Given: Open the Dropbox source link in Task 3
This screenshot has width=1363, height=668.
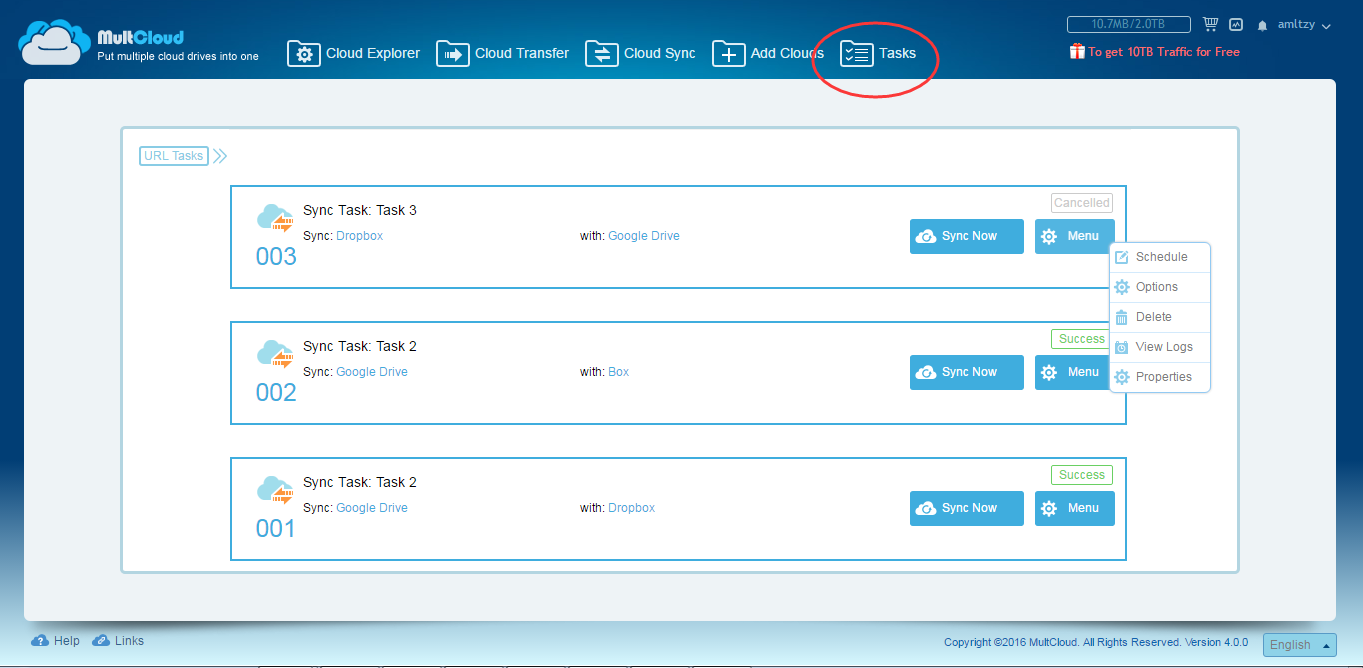Looking at the screenshot, I should click(x=359, y=236).
